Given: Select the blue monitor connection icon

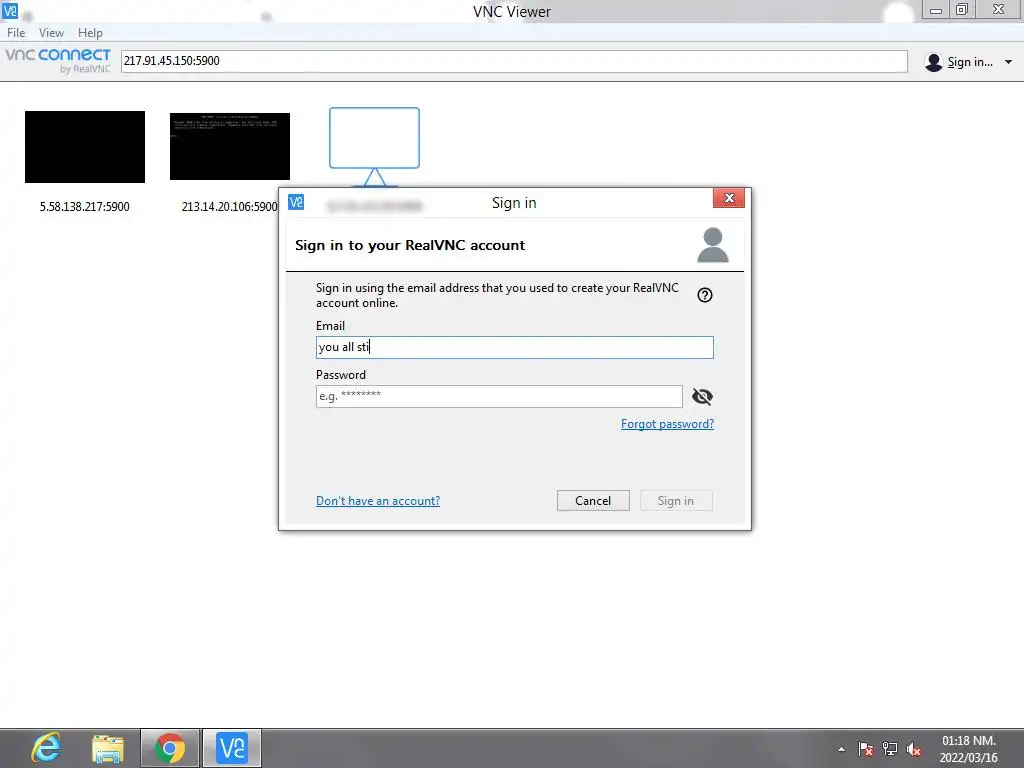Looking at the screenshot, I should tap(374, 147).
